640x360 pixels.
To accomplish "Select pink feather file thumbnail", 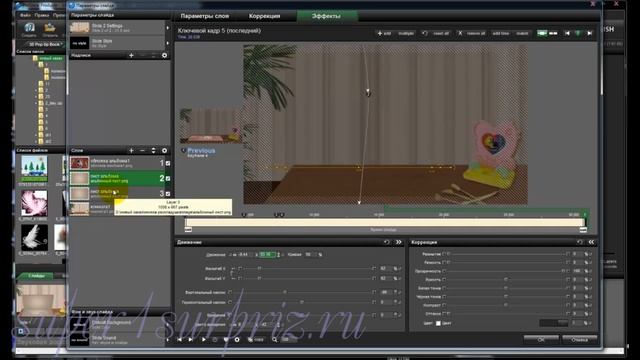I will tap(34, 203).
